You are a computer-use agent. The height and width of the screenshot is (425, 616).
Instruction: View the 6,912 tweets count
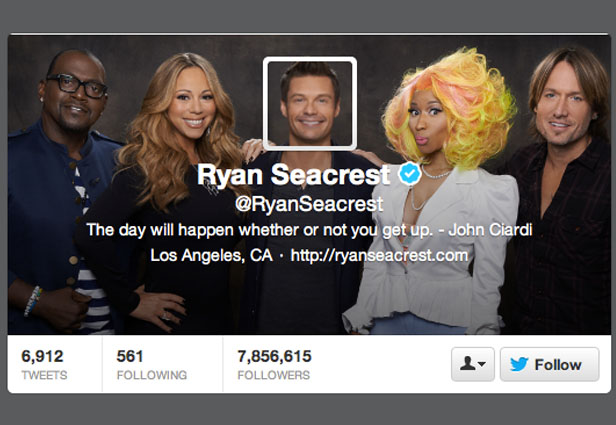[42, 356]
